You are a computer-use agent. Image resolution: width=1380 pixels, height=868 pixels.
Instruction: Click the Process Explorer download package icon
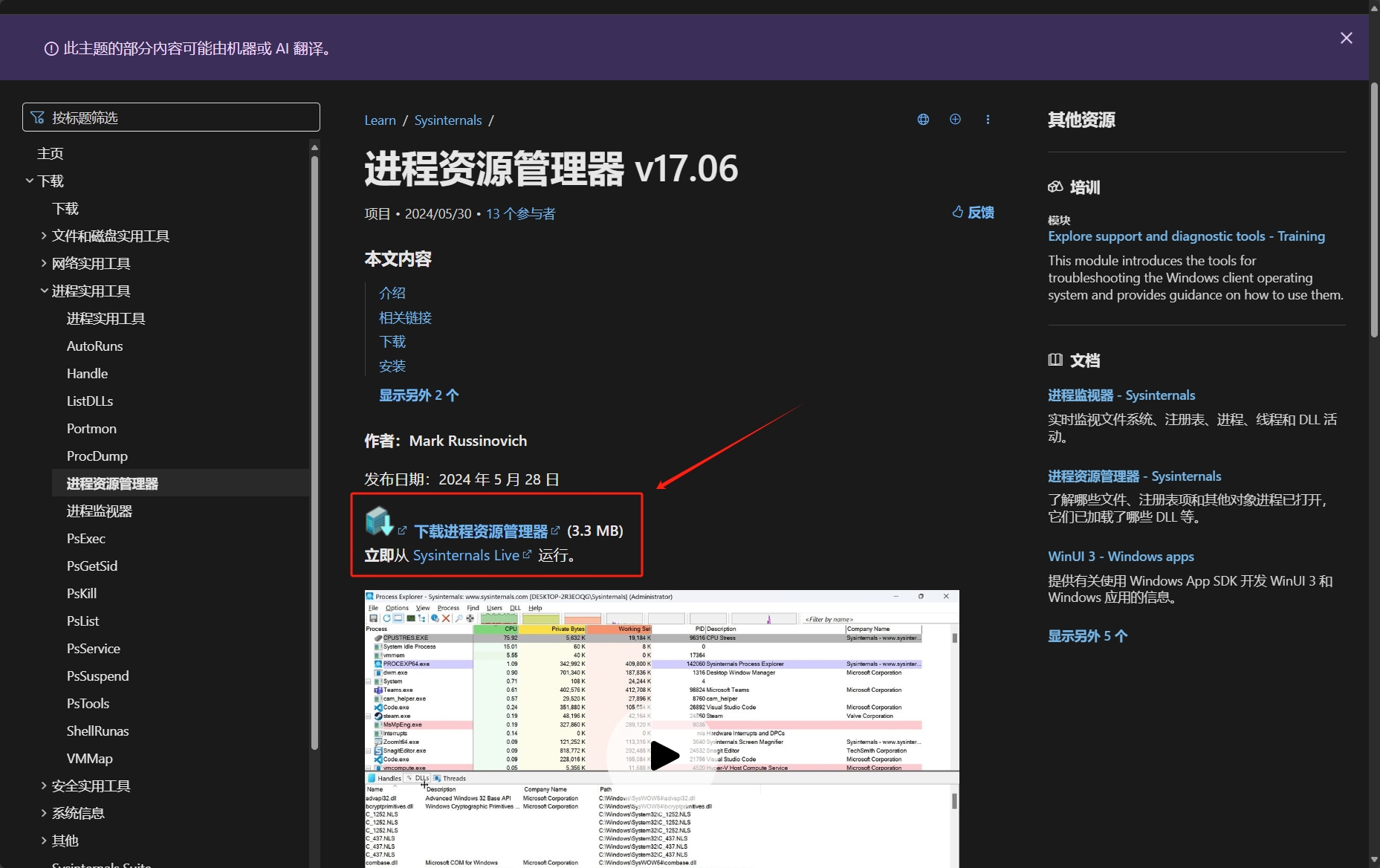click(x=379, y=521)
